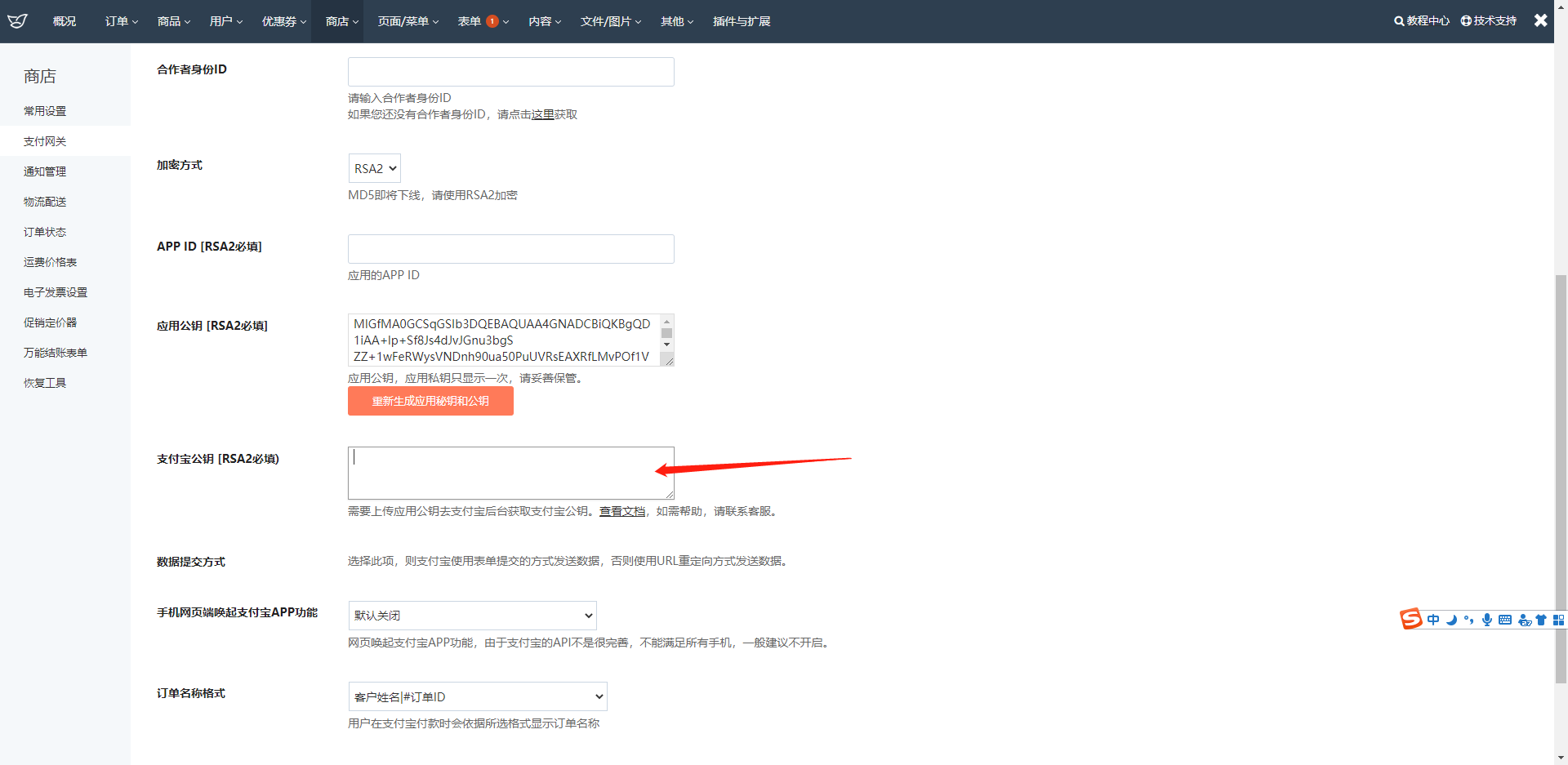Open the 插件与扩展 menu item

coord(742,21)
